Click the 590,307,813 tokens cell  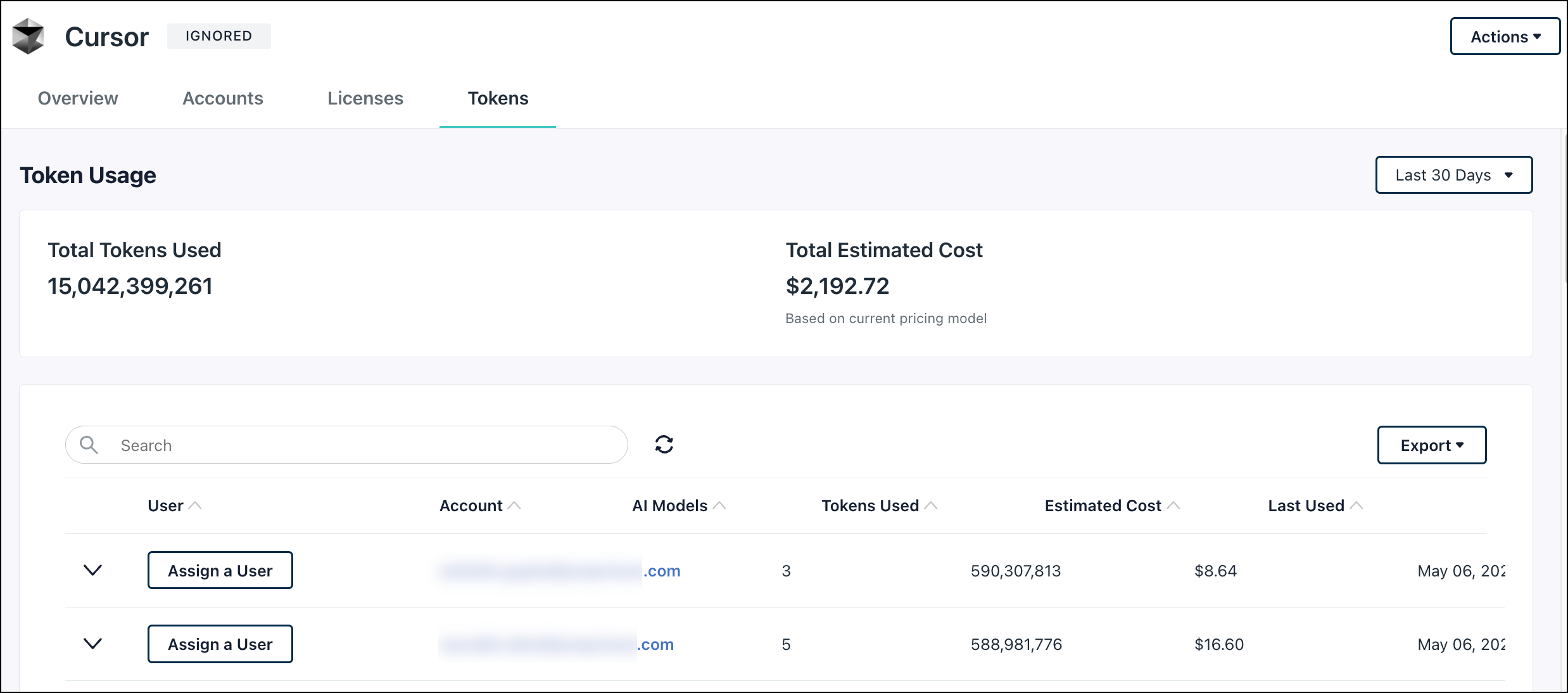coord(1016,571)
